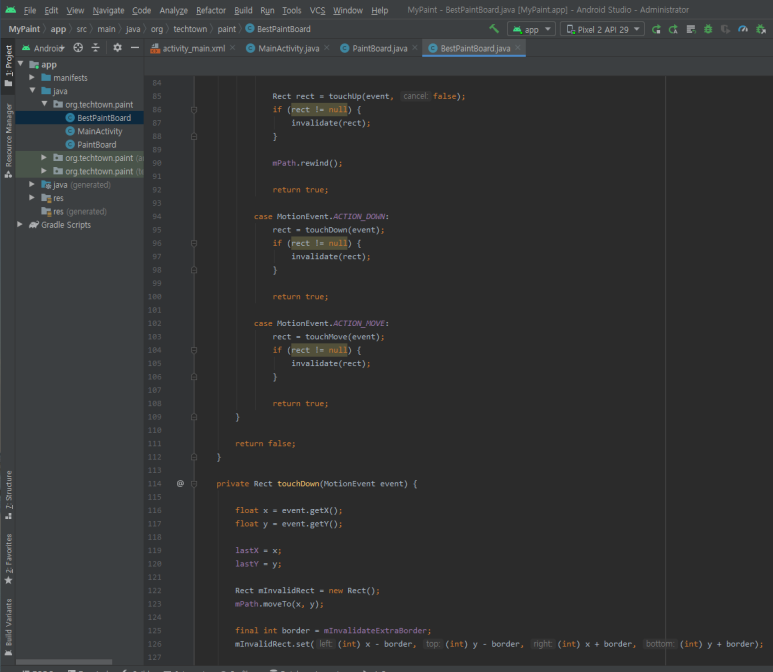Click Collapse All in Project panel
Screen dimensions: 773x672
point(96,47)
